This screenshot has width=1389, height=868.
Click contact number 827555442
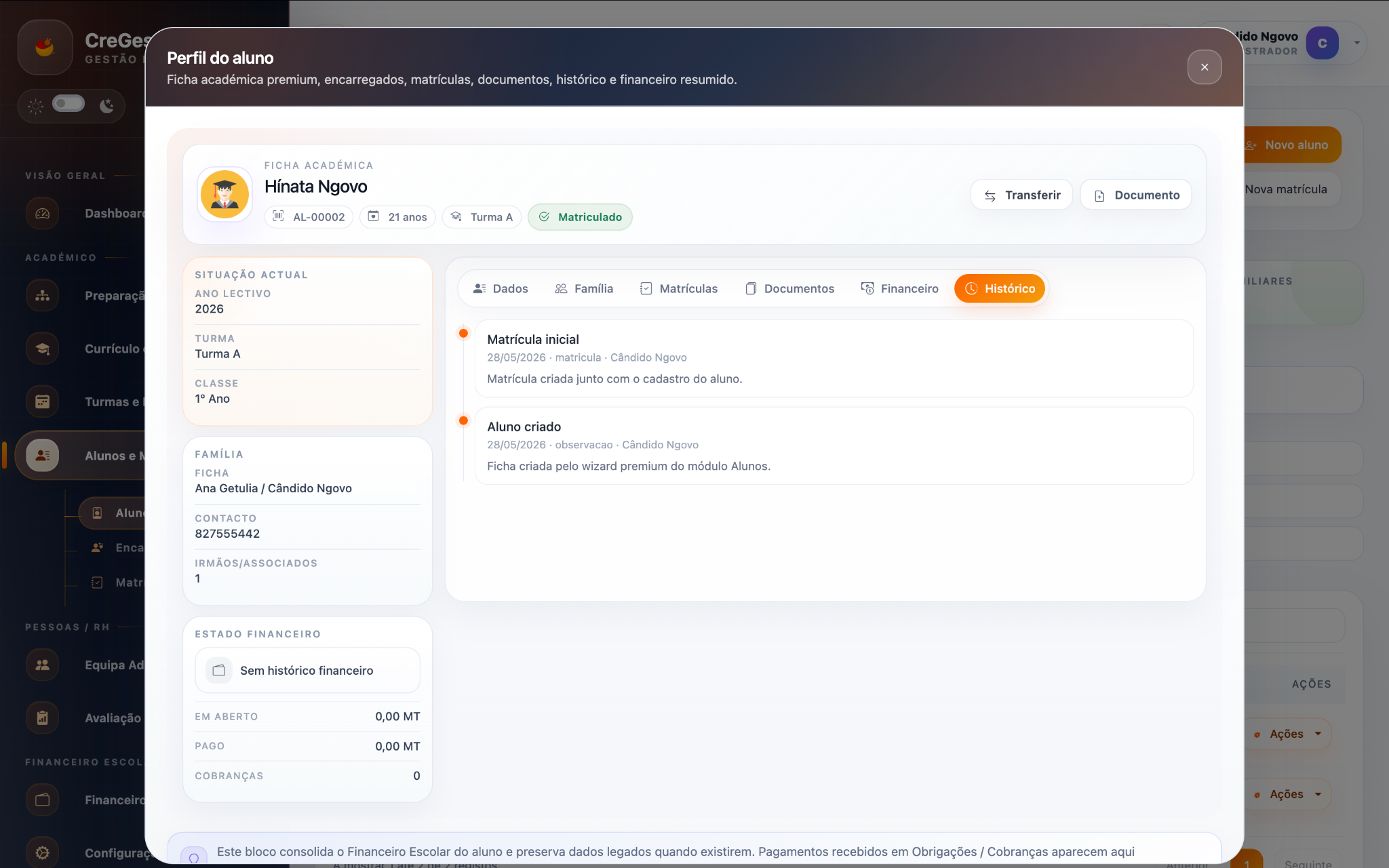coord(227,534)
